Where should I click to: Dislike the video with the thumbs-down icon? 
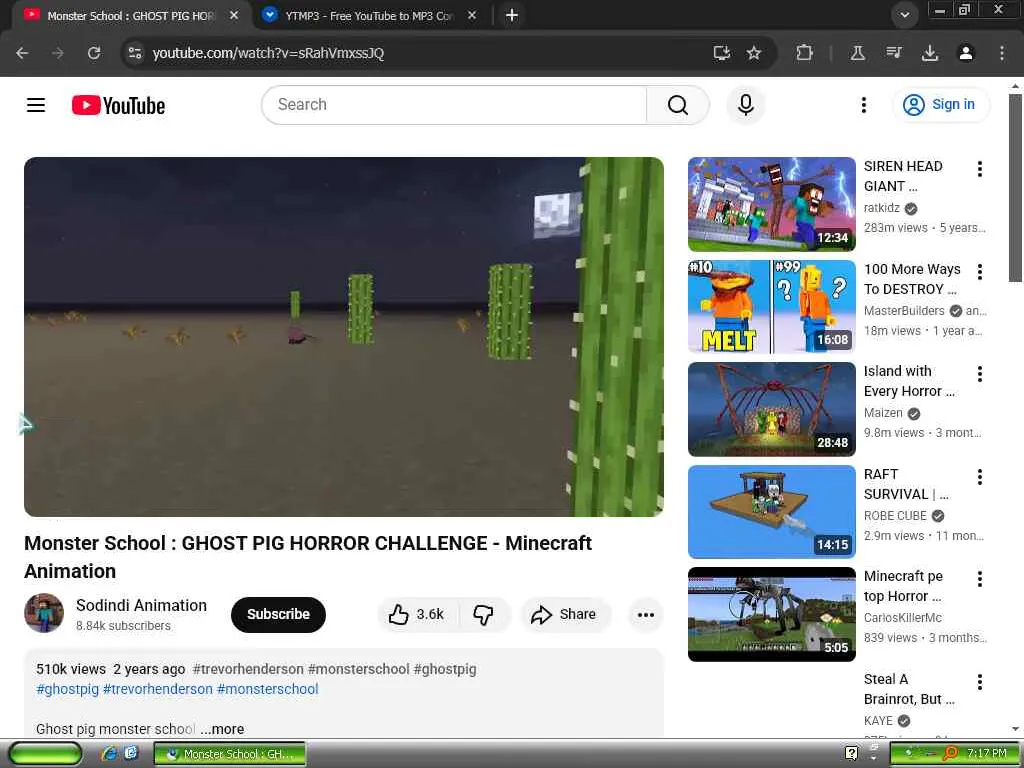tap(484, 615)
